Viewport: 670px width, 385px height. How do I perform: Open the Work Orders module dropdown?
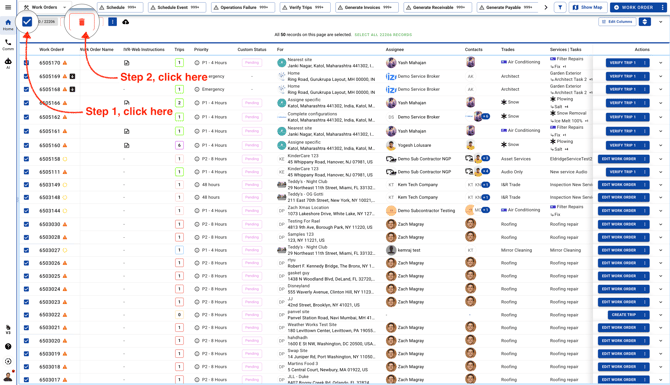tap(45, 7)
